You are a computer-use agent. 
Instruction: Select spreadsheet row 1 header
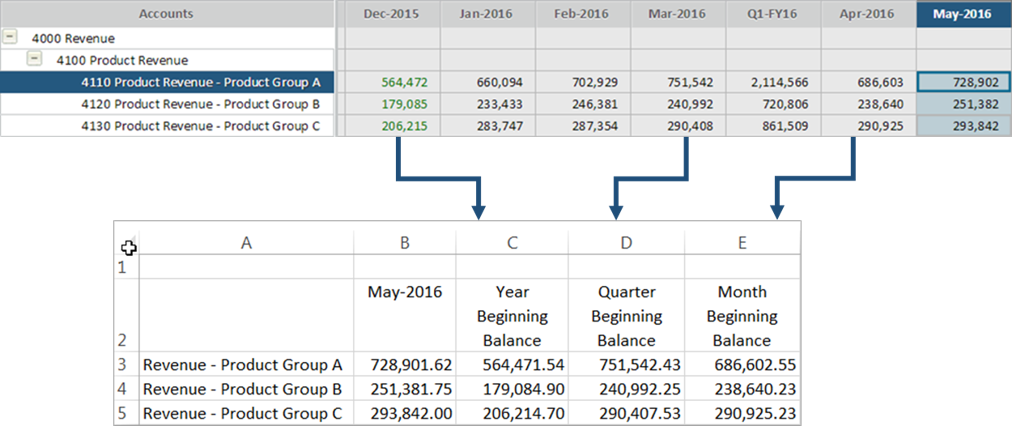(126, 267)
